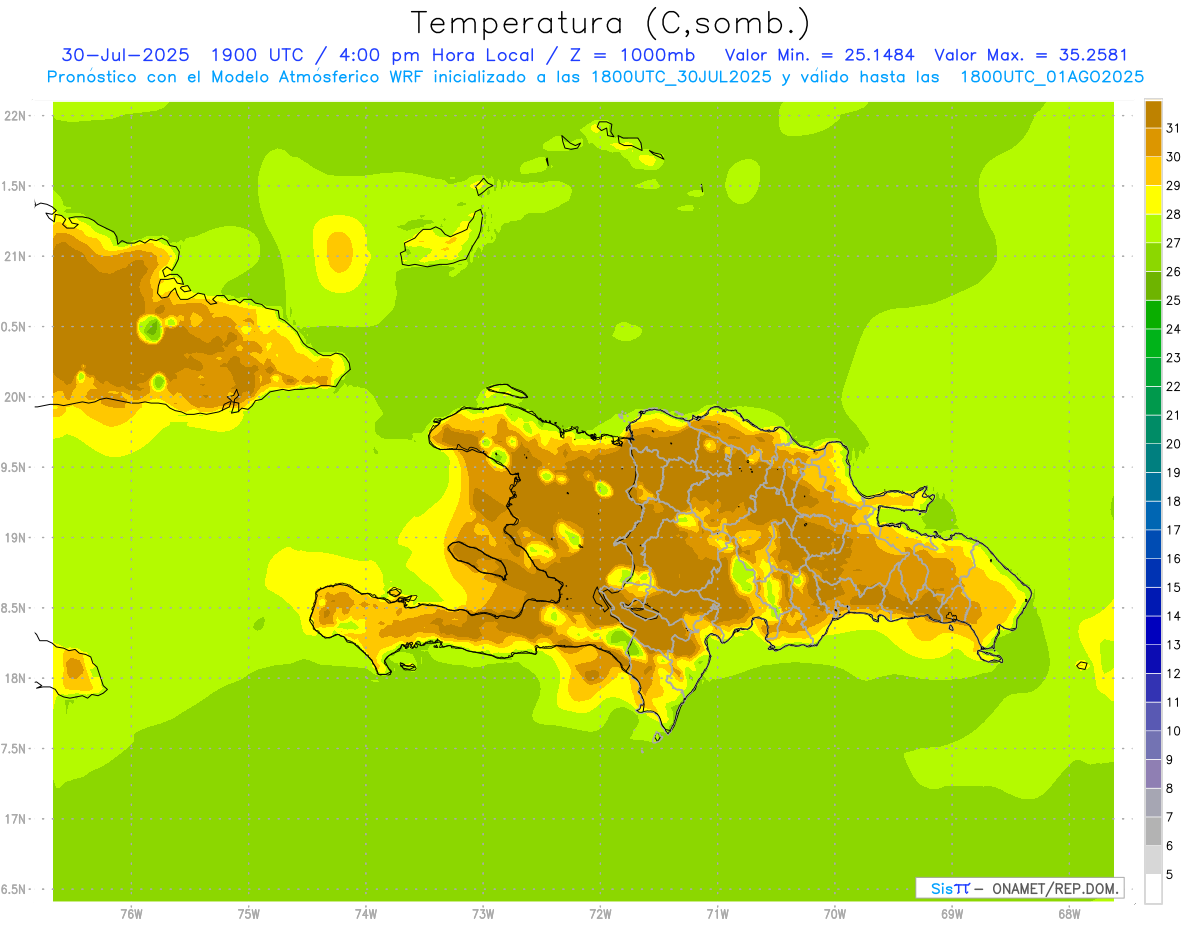Click the "74W" longitude axis label
Image resolution: width=1200 pixels, height=927 pixels.
[x=366, y=914]
